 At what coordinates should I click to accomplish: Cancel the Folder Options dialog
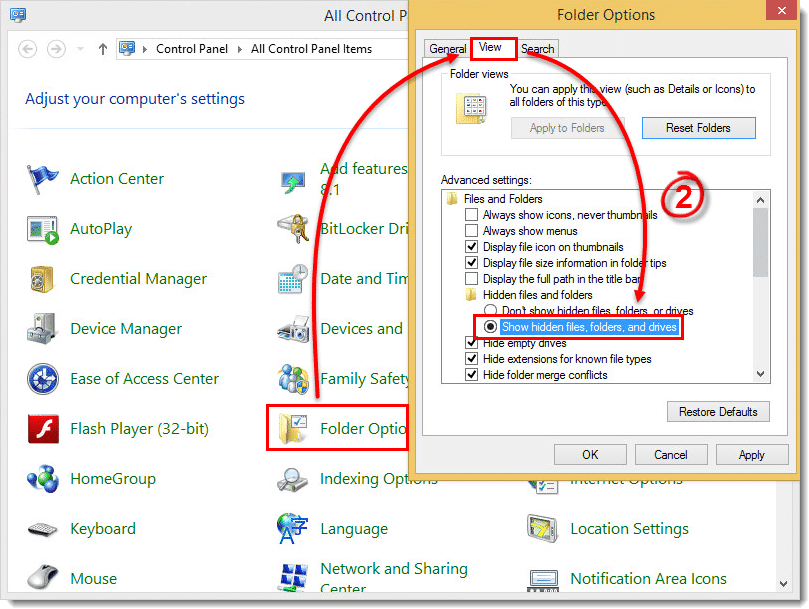(671, 455)
